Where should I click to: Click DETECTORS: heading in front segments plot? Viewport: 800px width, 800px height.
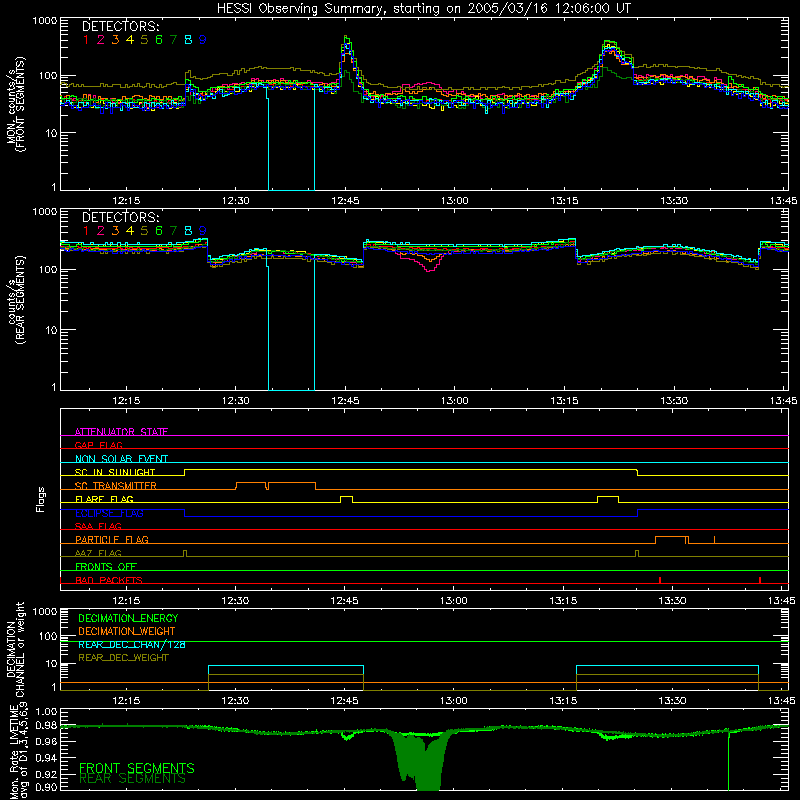[121, 26]
